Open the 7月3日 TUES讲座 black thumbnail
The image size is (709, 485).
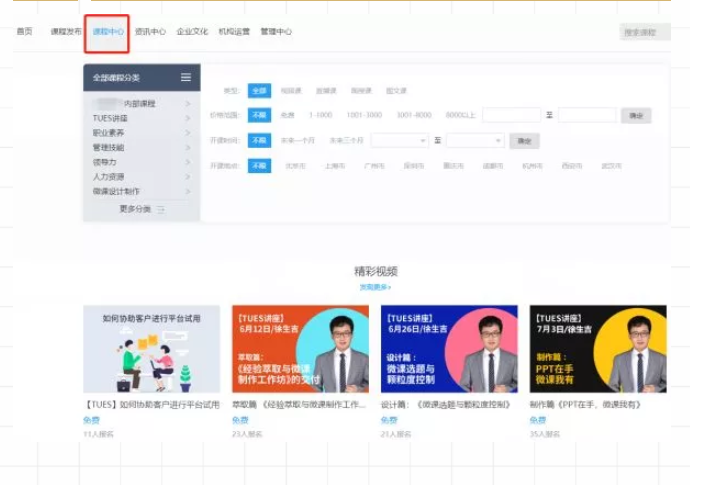click(598, 349)
